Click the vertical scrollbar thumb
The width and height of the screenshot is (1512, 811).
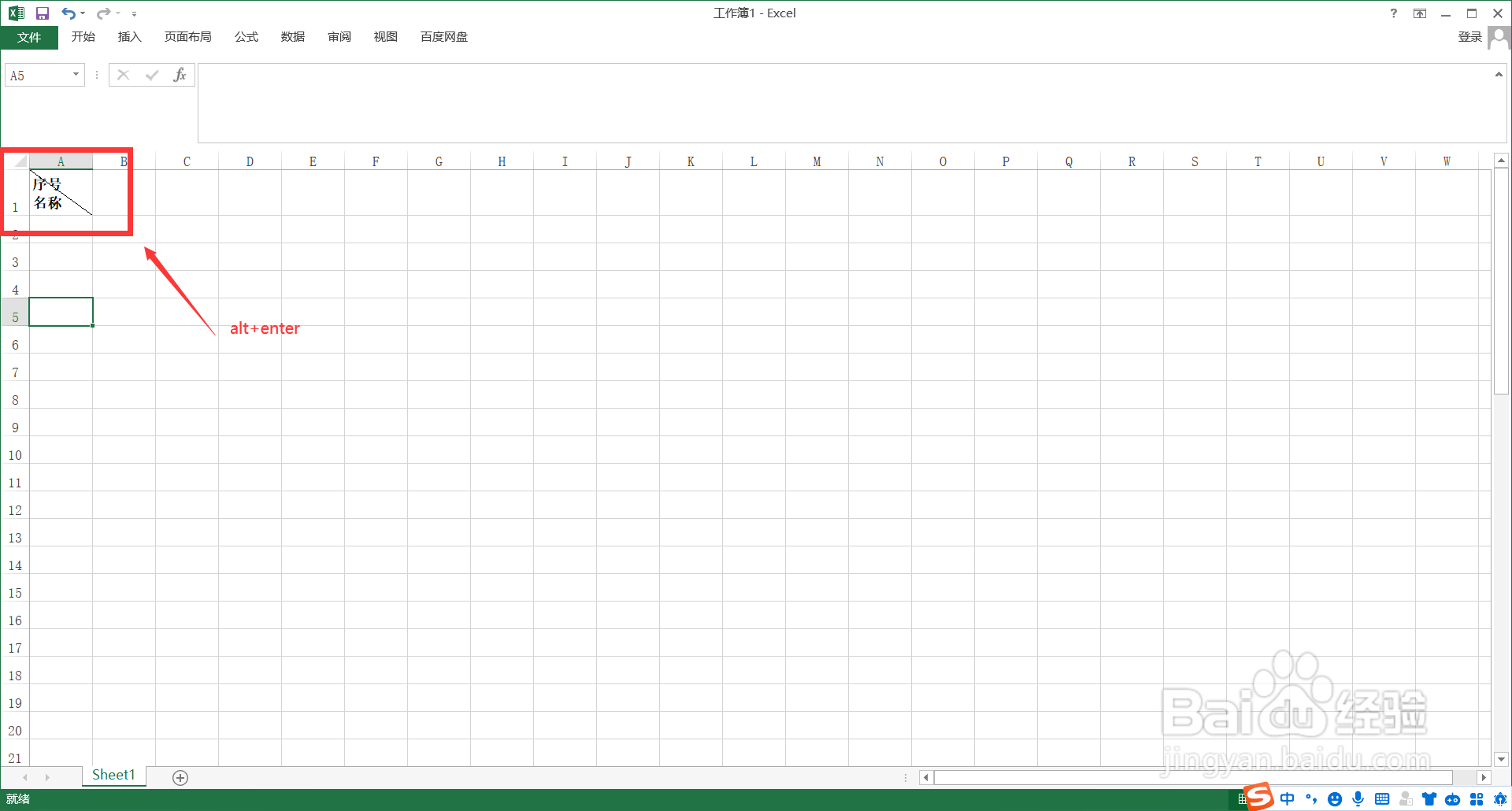(x=1501, y=280)
